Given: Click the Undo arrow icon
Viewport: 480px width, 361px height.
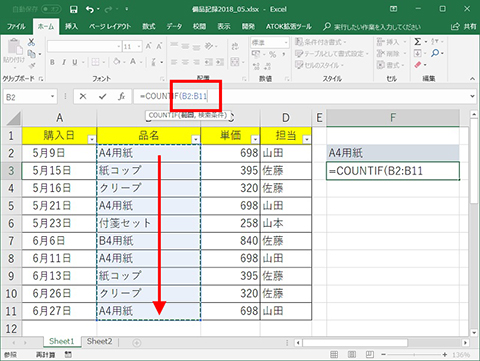Looking at the screenshot, I should [x=90, y=9].
